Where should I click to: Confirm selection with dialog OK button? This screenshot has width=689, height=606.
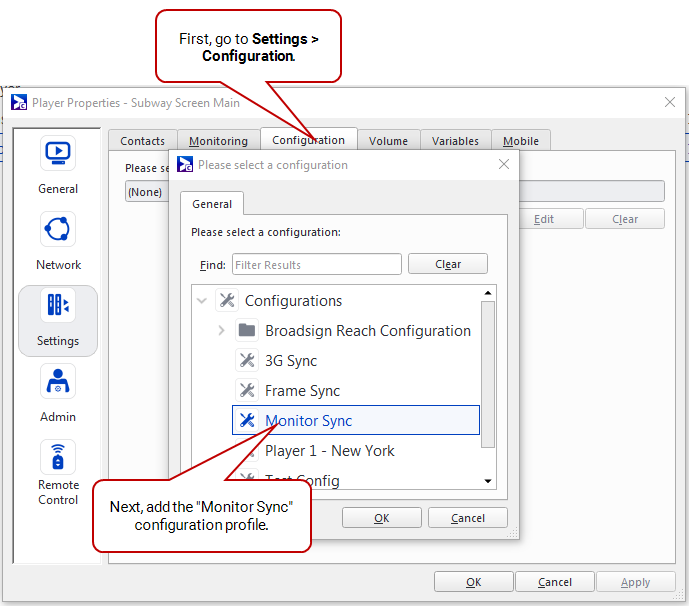click(x=381, y=518)
